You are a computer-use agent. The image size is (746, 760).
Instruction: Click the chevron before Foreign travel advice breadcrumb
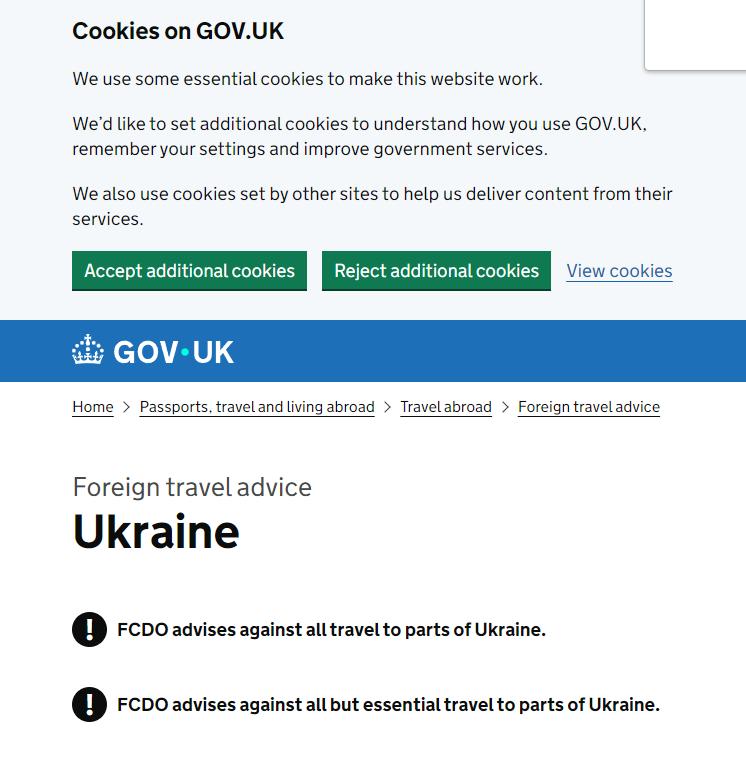point(505,407)
